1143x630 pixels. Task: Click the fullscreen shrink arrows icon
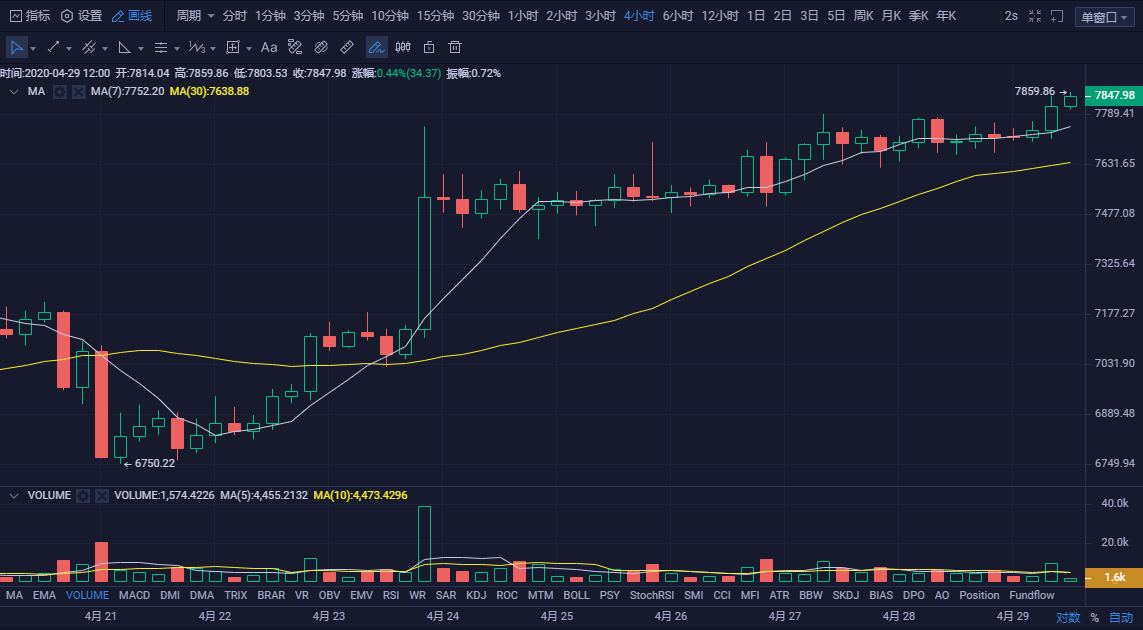tap(1034, 16)
